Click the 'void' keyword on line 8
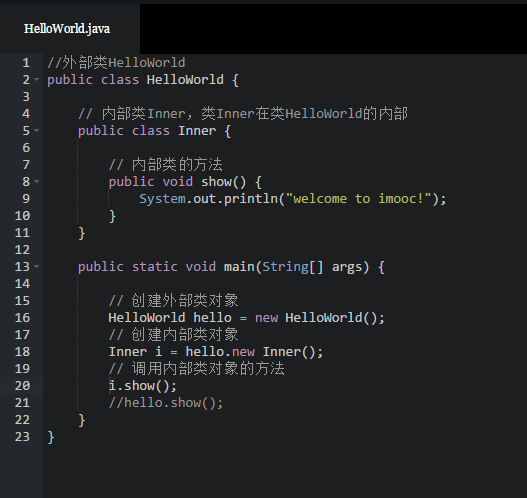The image size is (527, 498). (178, 182)
